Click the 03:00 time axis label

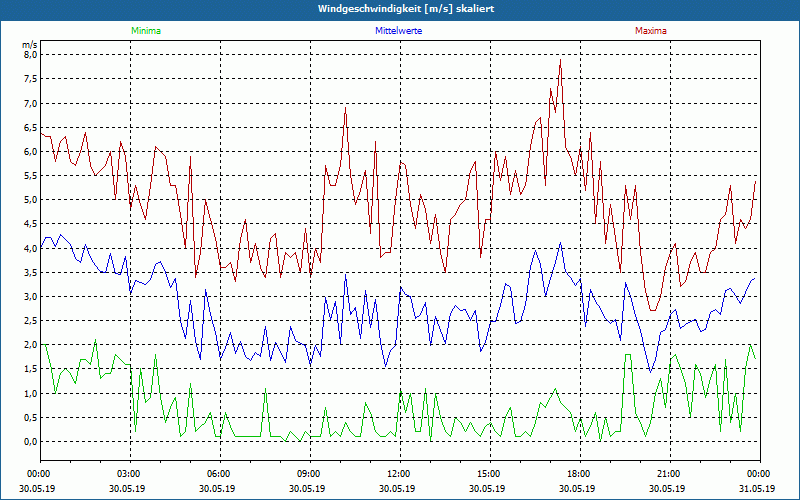click(x=131, y=474)
